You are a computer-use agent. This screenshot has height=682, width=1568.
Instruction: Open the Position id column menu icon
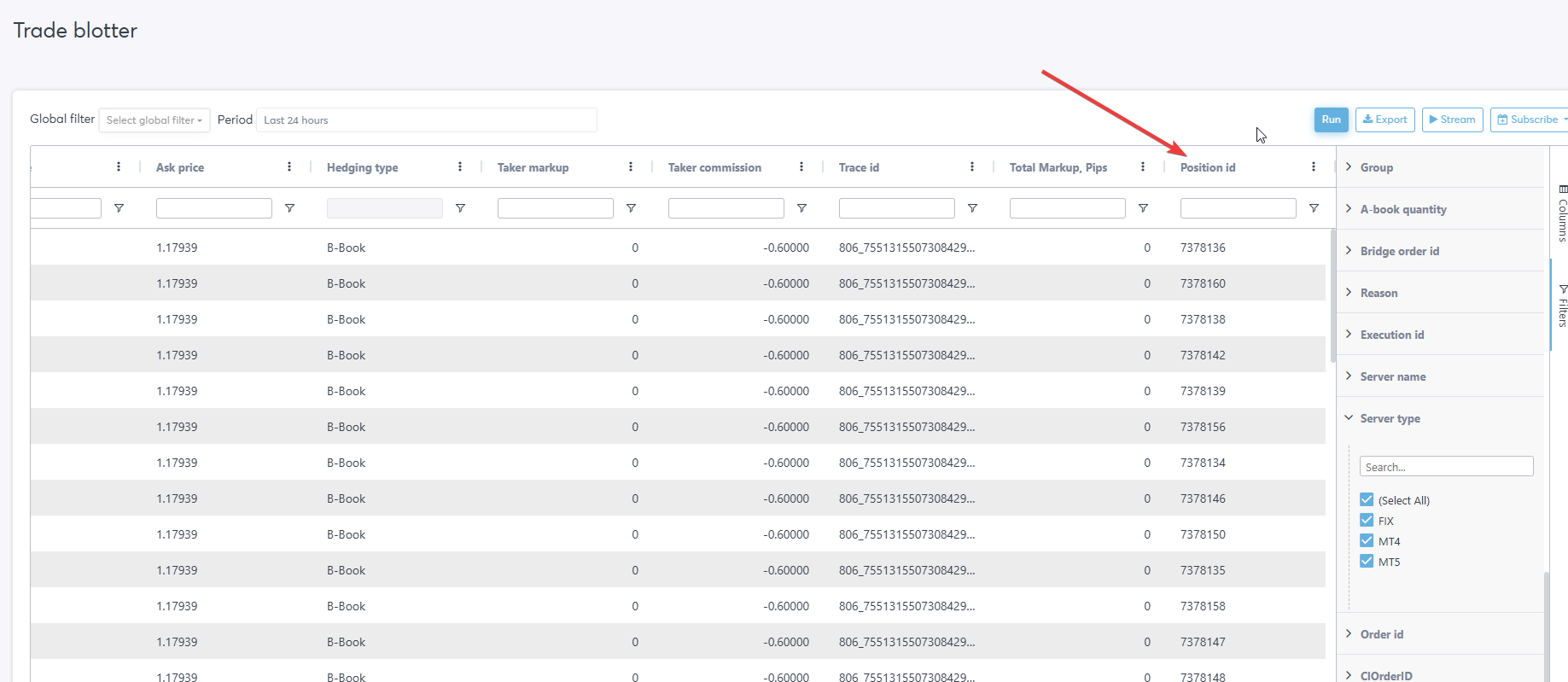click(1314, 167)
